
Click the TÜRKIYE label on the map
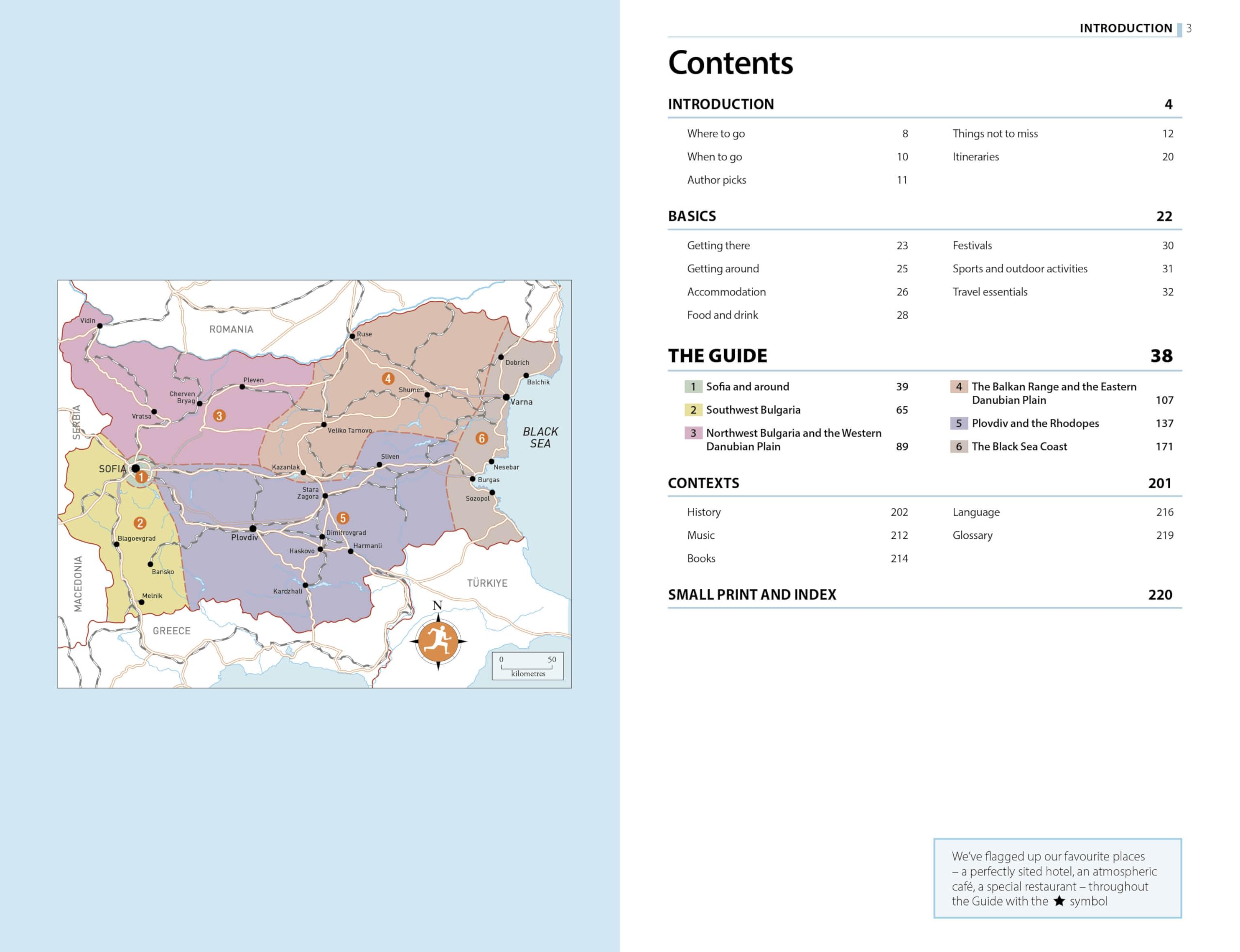pyautogui.click(x=487, y=583)
